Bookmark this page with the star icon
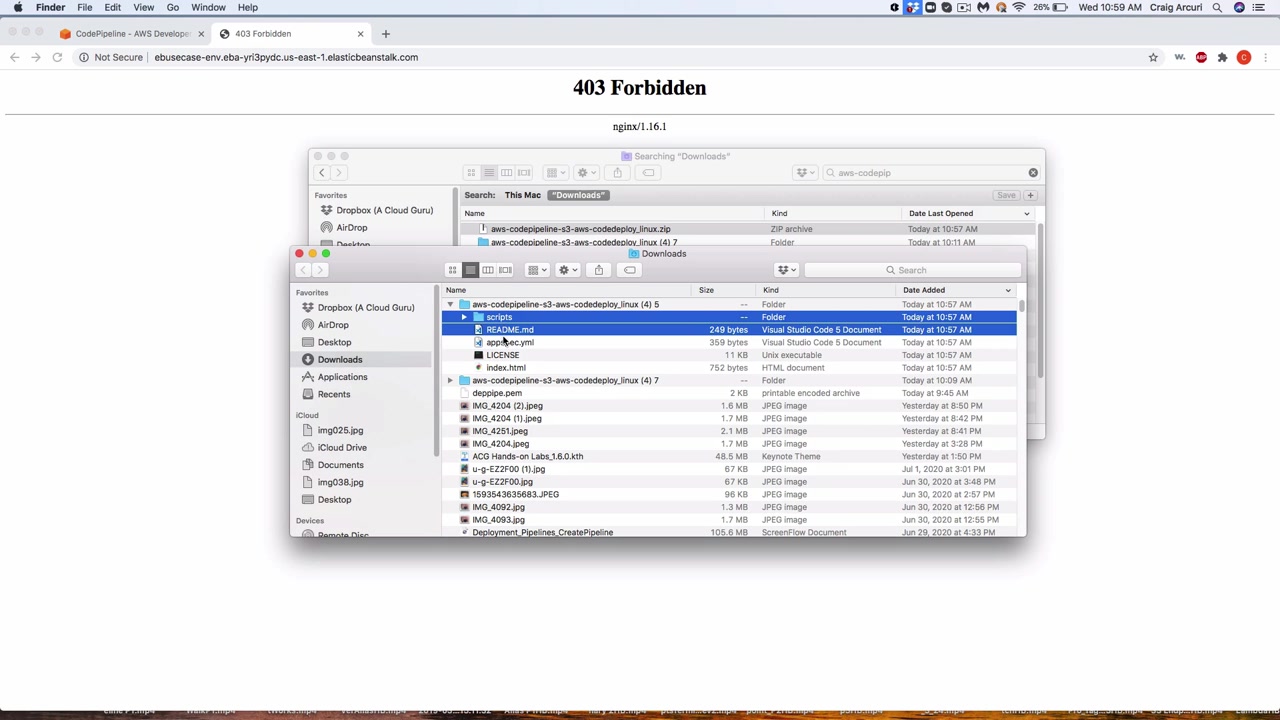 (x=1153, y=57)
